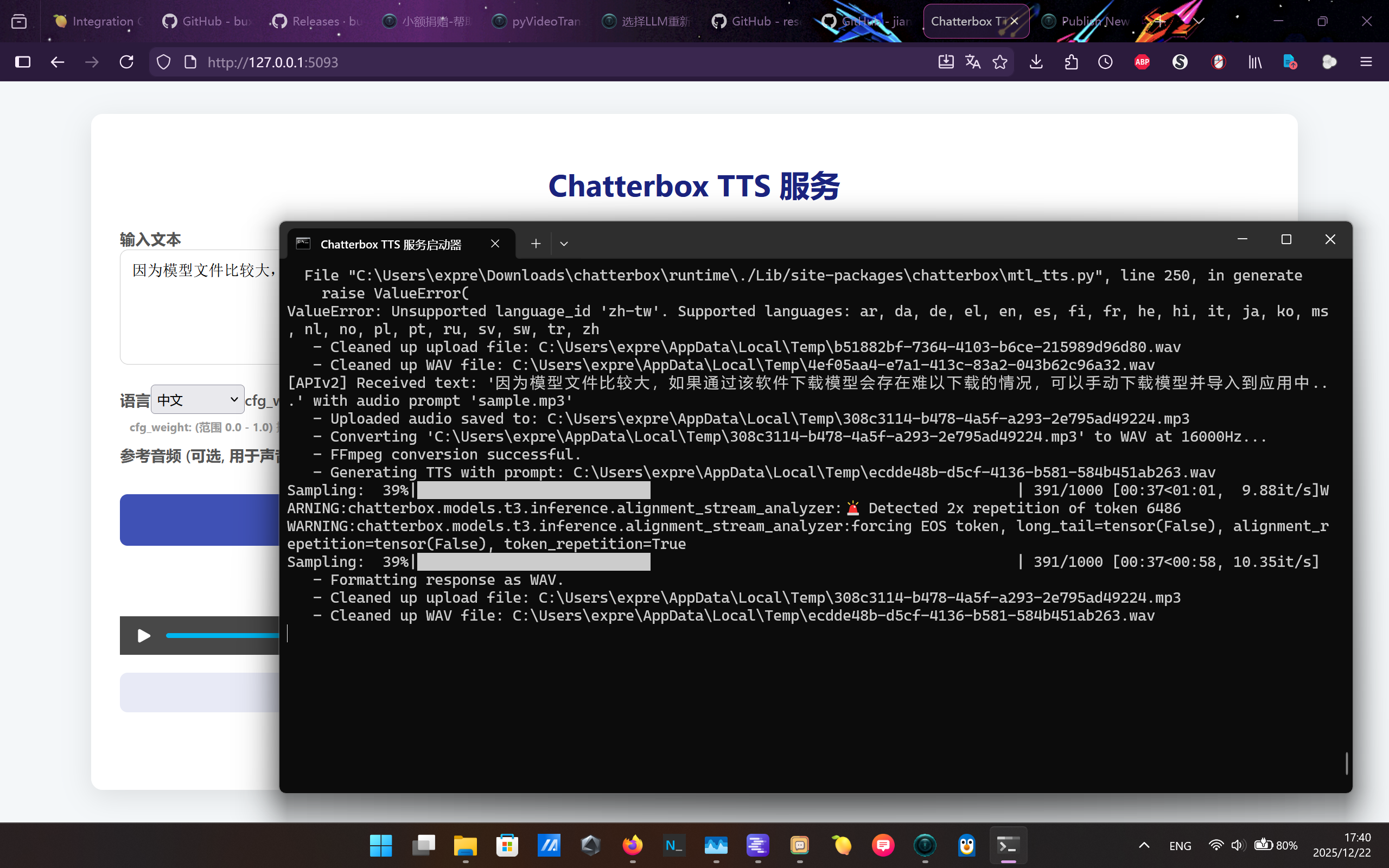Open the Firefox translate page icon
This screenshot has width=1389, height=868.
pyautogui.click(x=972, y=62)
